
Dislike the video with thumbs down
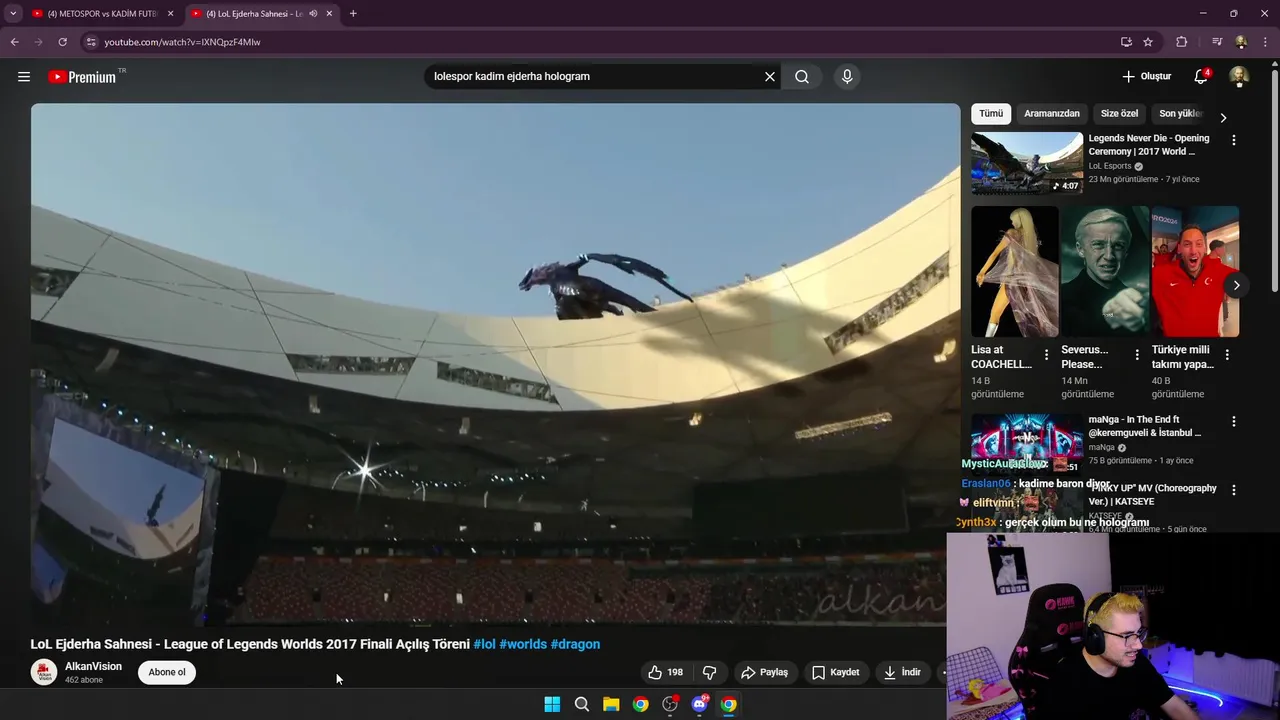tap(710, 672)
